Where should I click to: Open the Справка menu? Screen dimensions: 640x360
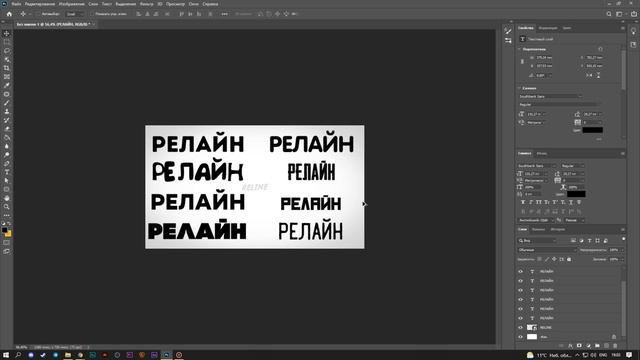click(210, 4)
